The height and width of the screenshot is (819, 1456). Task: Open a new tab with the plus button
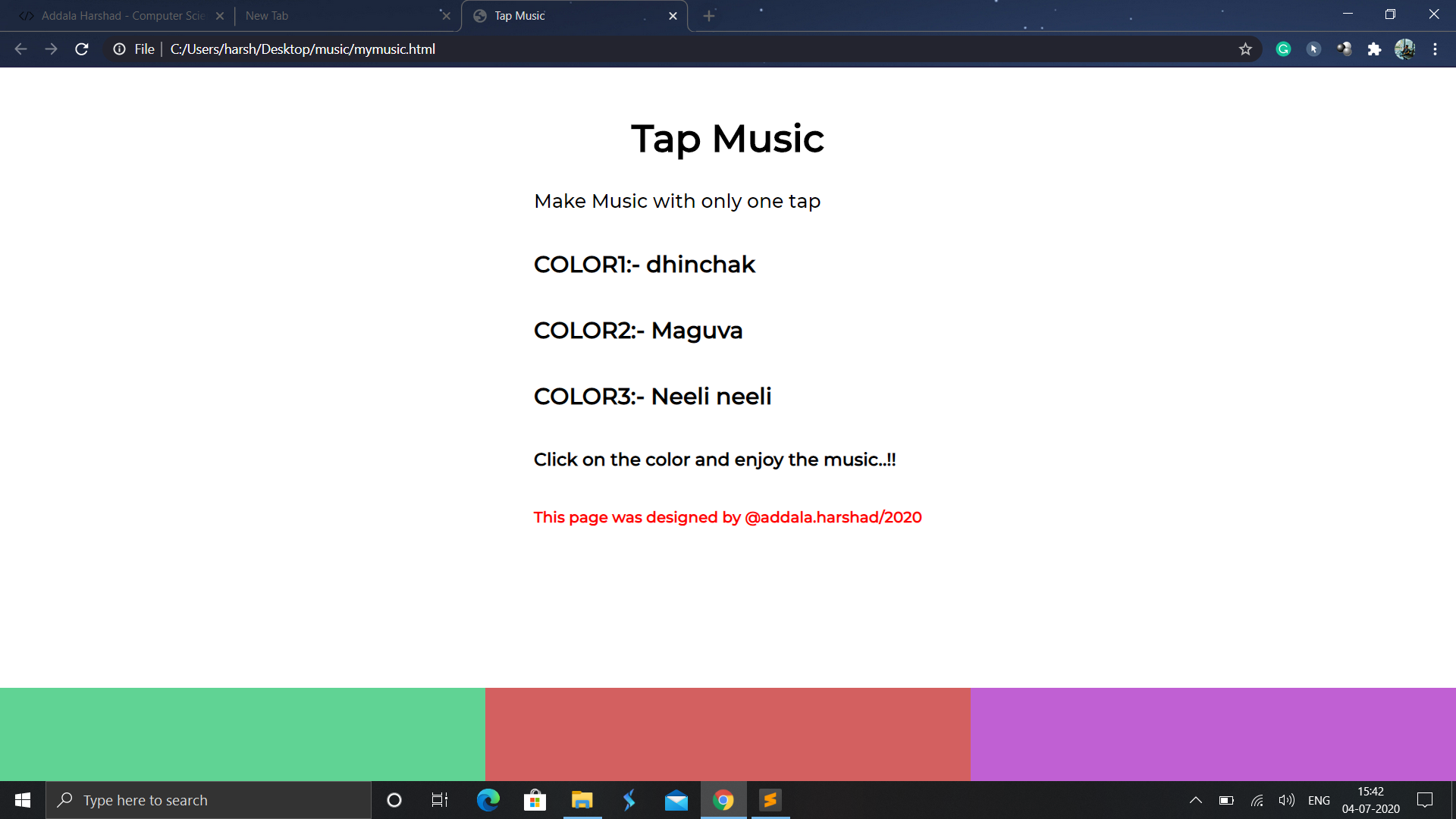(x=709, y=16)
